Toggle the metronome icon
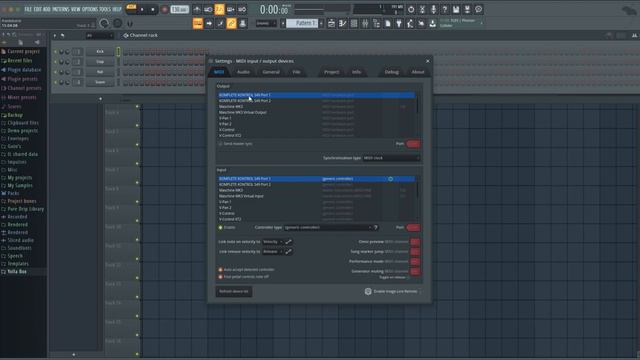The image size is (640, 360). pos(197,9)
